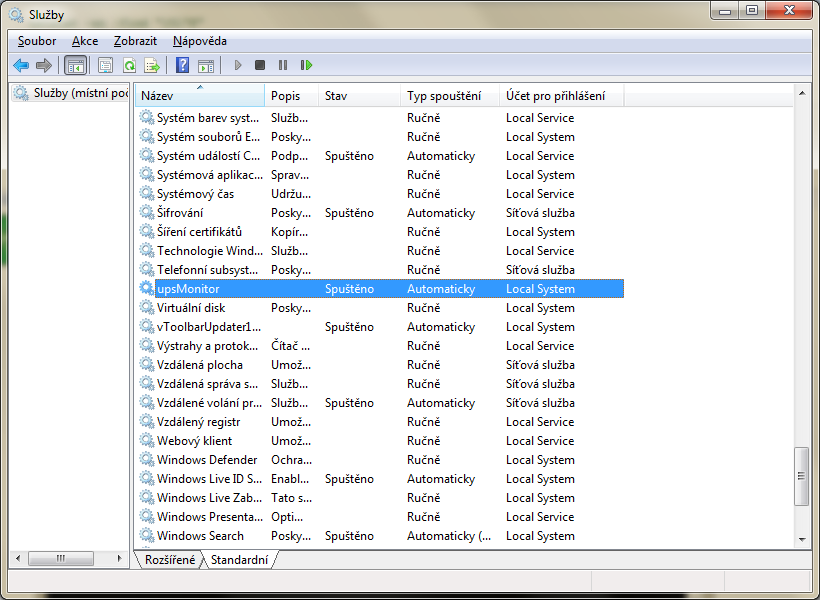The width and height of the screenshot is (820, 600).
Task: Switch to the Standardní tab
Action: click(239, 560)
